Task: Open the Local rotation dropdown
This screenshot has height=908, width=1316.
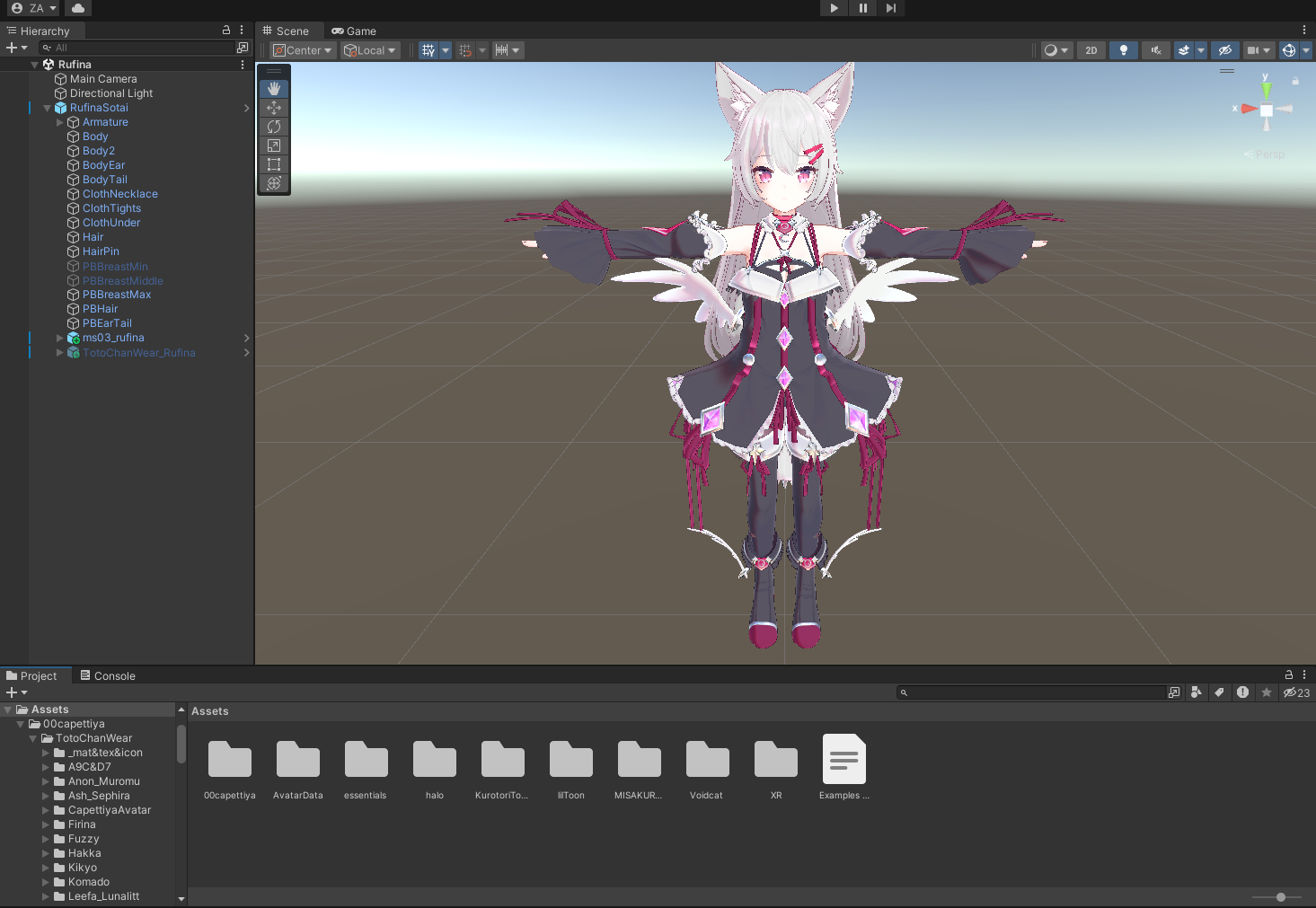Action: tap(370, 50)
